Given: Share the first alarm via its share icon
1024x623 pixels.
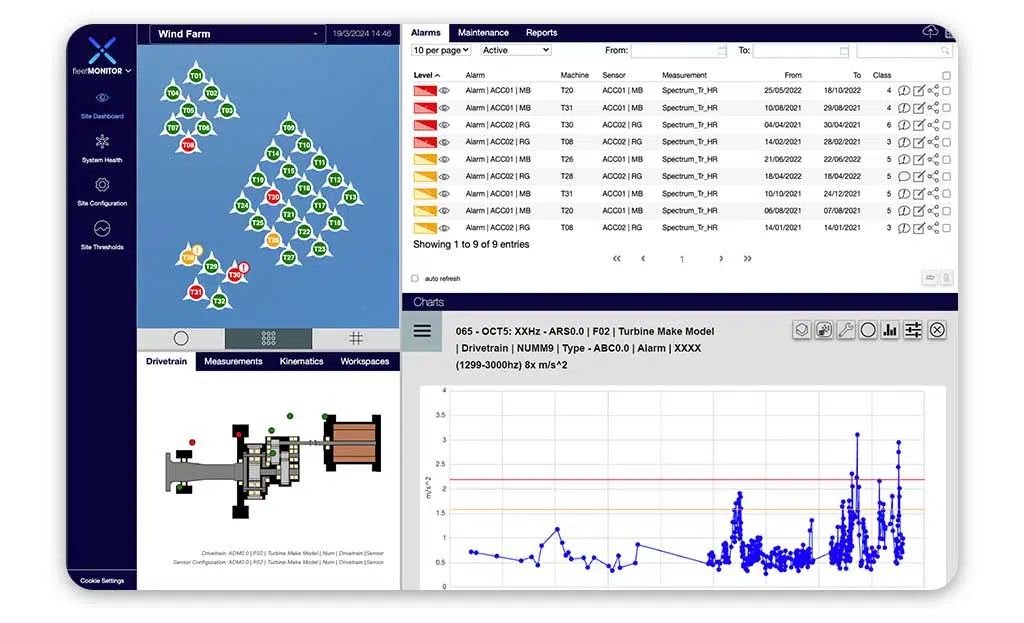Looking at the screenshot, I should tap(933, 90).
